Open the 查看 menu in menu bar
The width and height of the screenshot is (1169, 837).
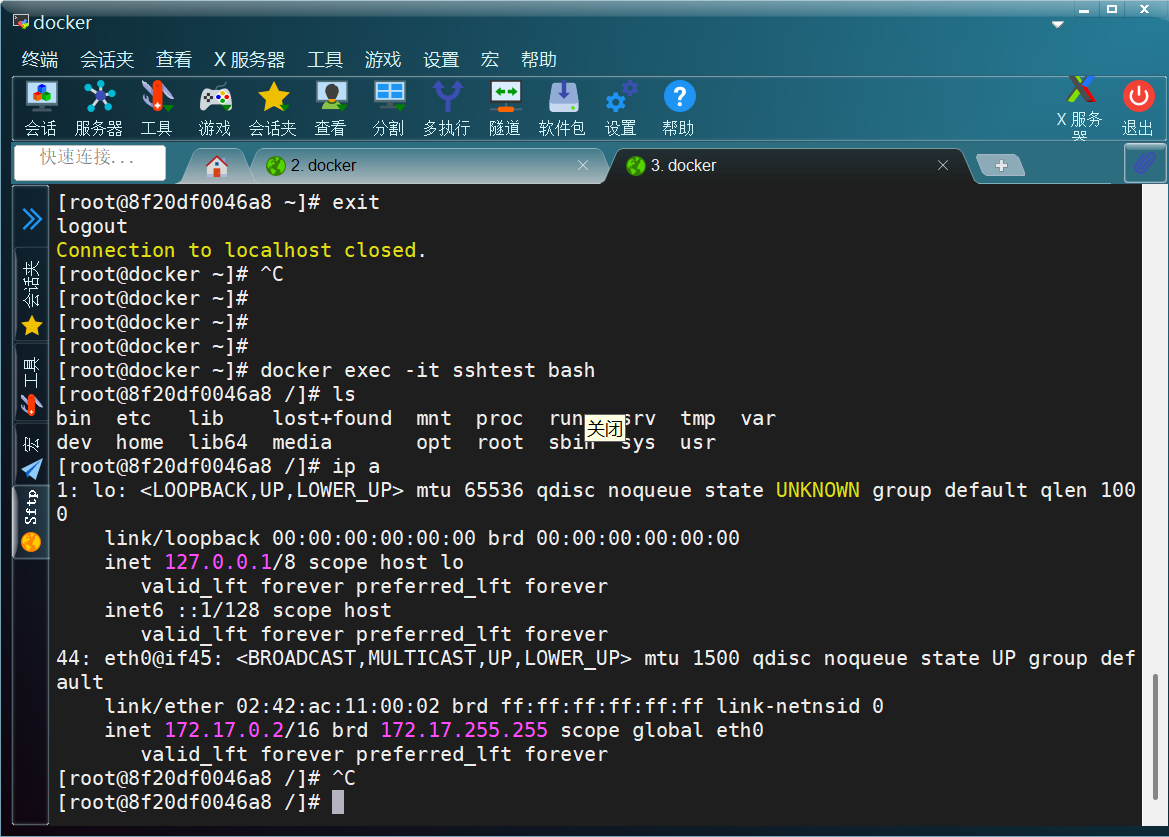pos(174,60)
